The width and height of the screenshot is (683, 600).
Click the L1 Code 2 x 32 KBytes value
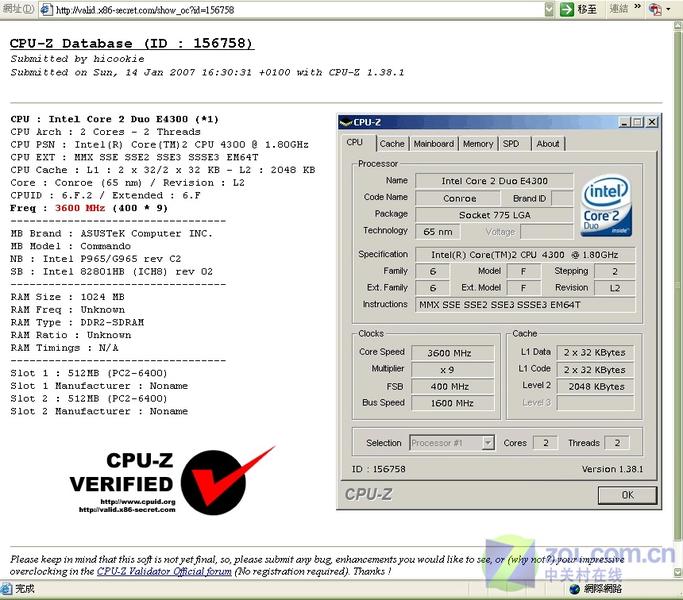click(595, 370)
